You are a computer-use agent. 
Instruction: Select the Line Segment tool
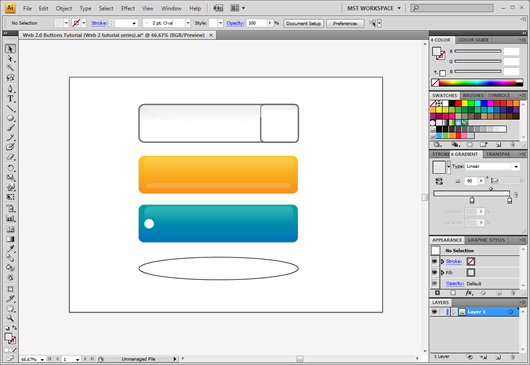10,108
